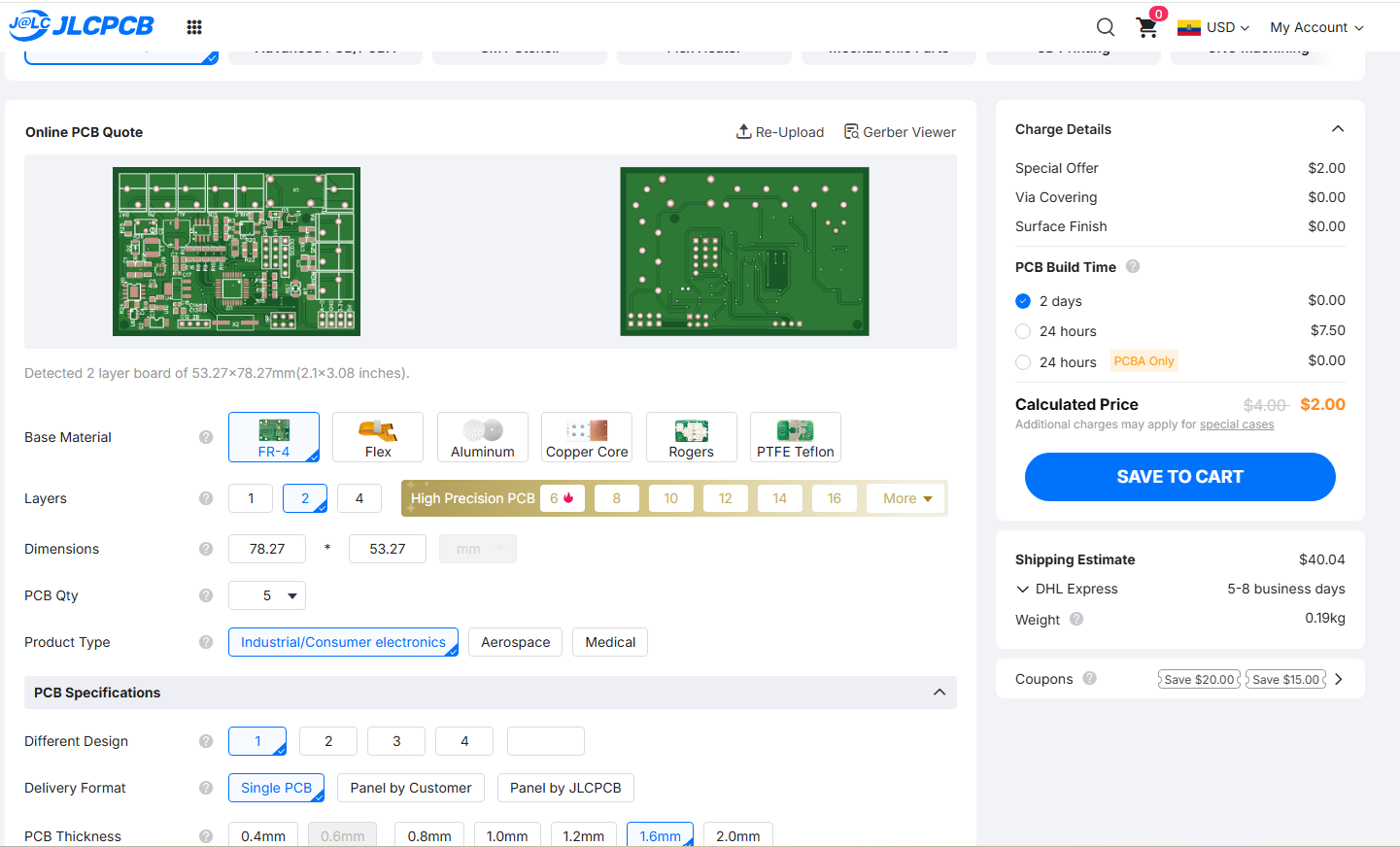
Task: Open coupons list arrow
Action: [x=1339, y=679]
